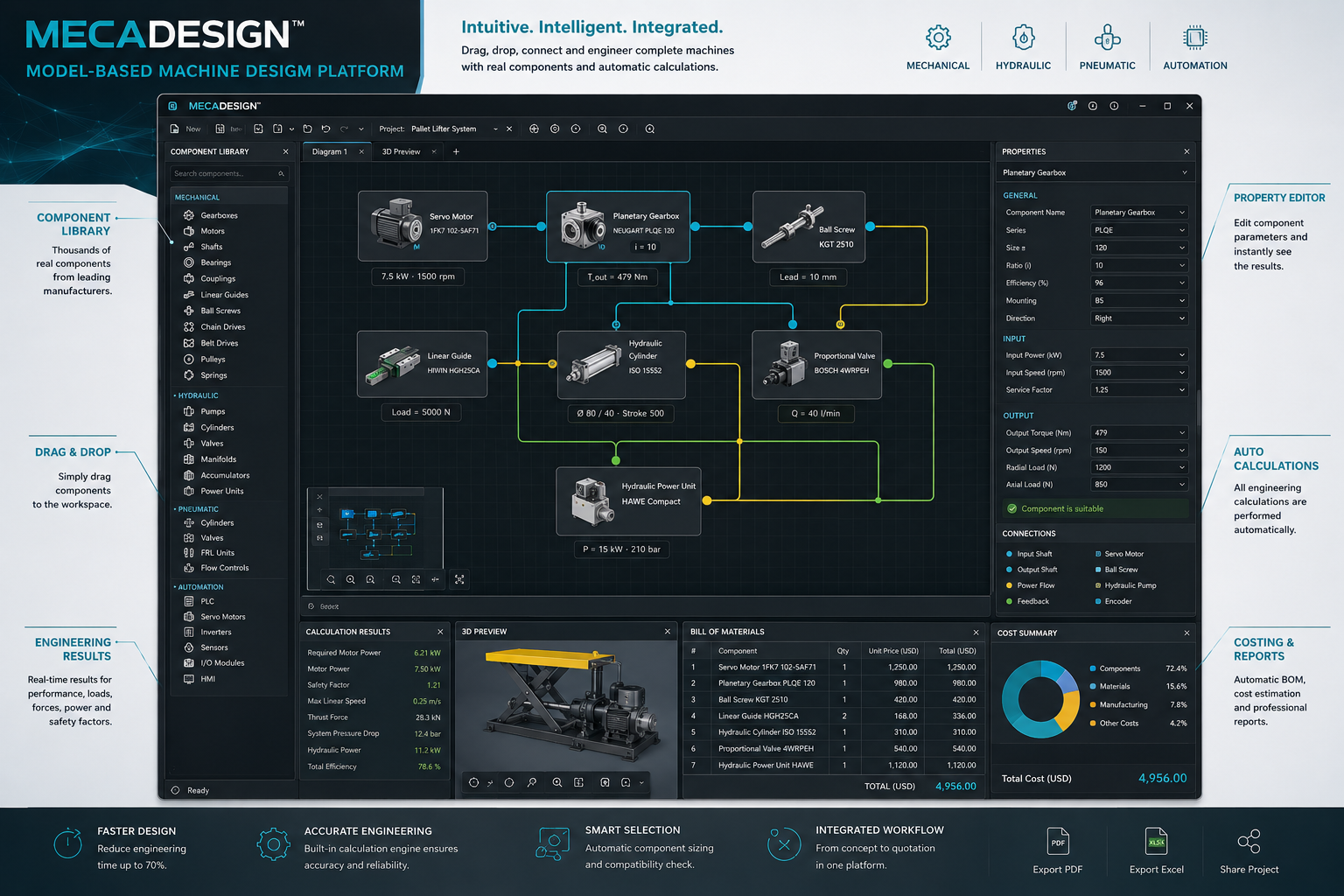Open the Series PLQE dropdown

point(1139,230)
